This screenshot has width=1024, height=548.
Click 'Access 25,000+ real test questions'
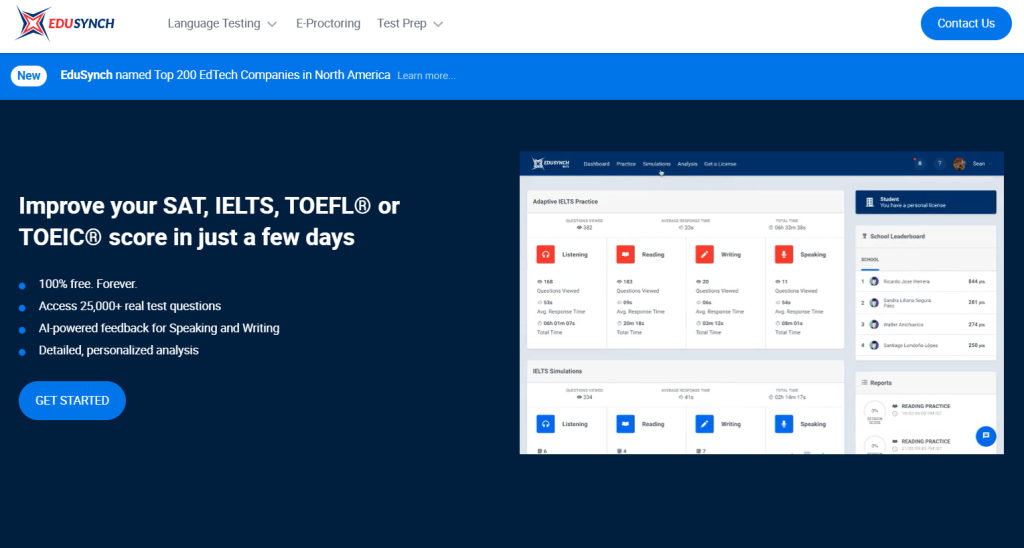coord(130,306)
